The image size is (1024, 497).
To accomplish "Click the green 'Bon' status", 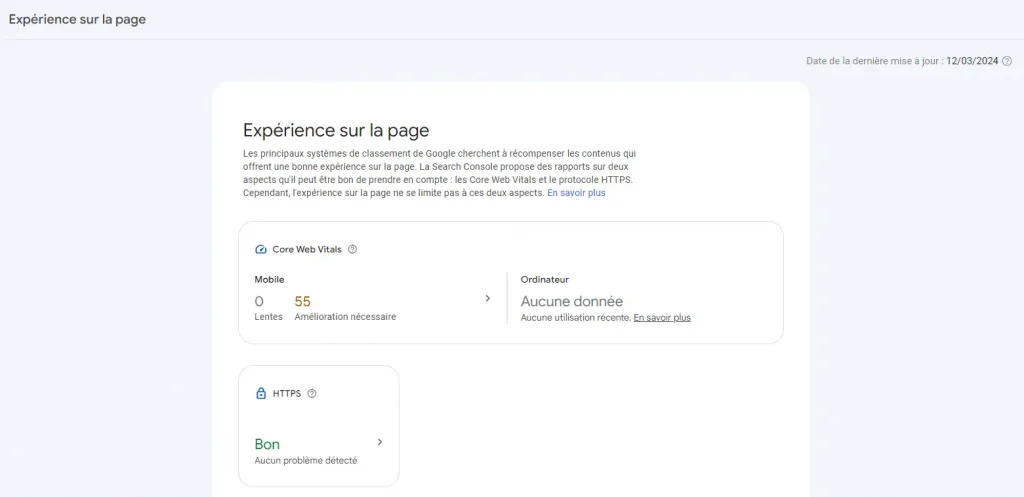I will point(267,444).
